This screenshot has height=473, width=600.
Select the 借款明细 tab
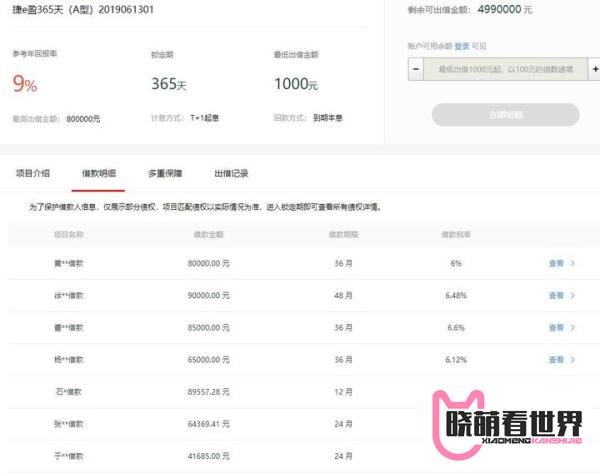[99, 173]
